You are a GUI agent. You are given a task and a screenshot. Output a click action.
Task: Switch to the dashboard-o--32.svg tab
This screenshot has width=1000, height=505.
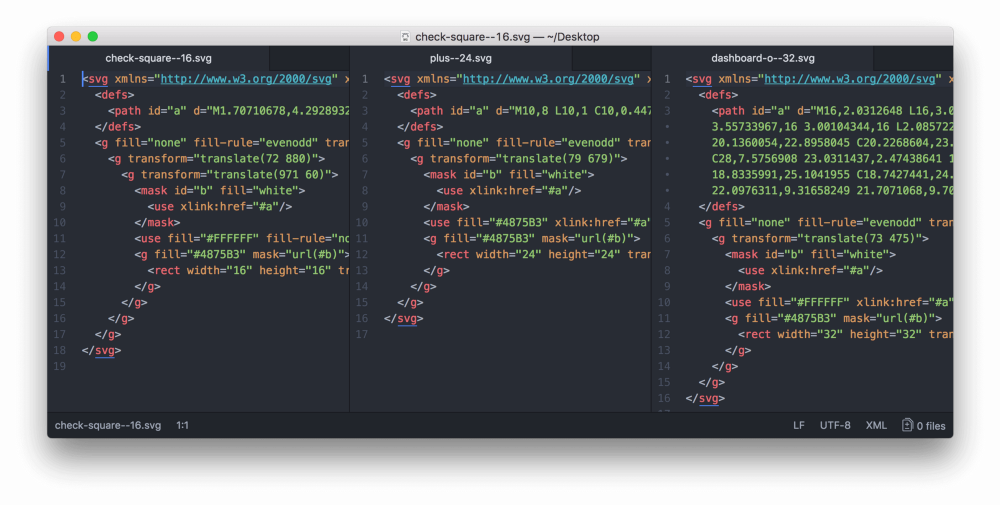pyautogui.click(x=763, y=58)
